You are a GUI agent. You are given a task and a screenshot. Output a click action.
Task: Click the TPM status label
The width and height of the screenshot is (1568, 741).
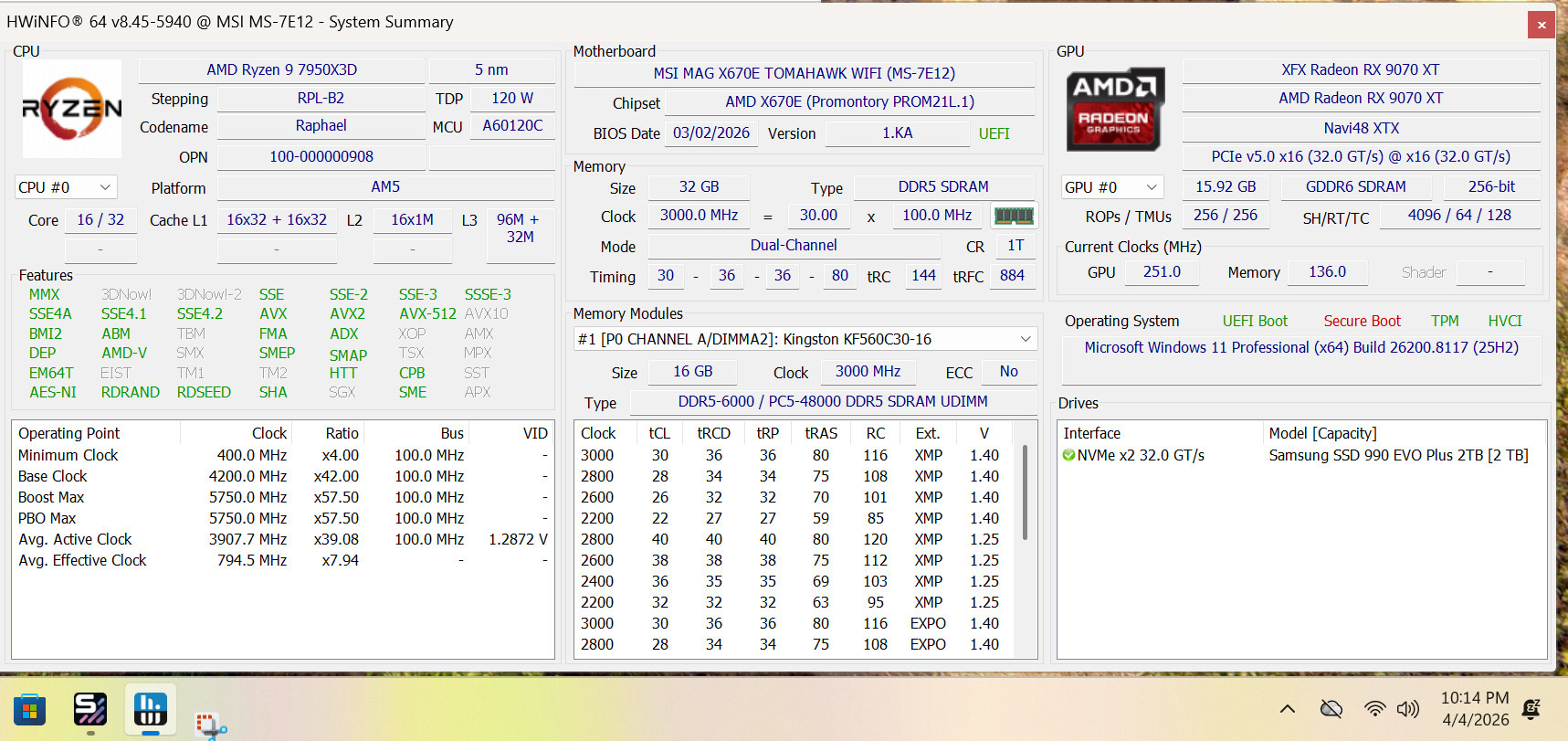[1445, 322]
